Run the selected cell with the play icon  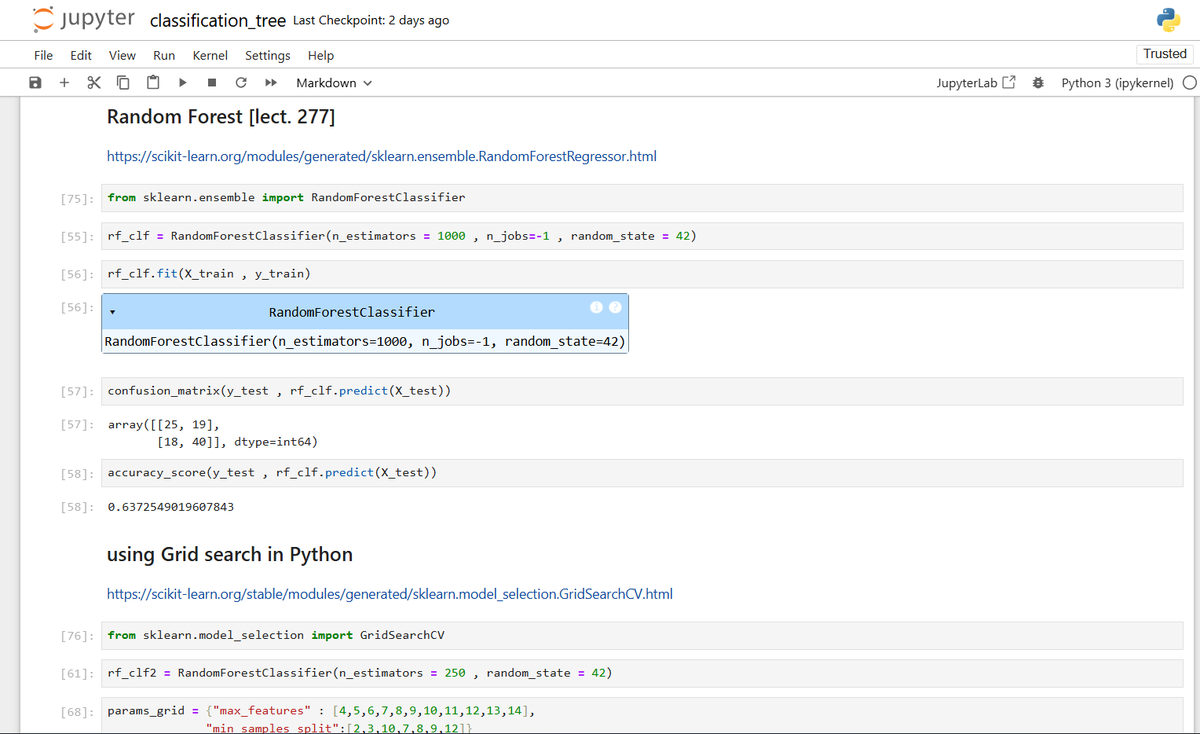[x=182, y=83]
